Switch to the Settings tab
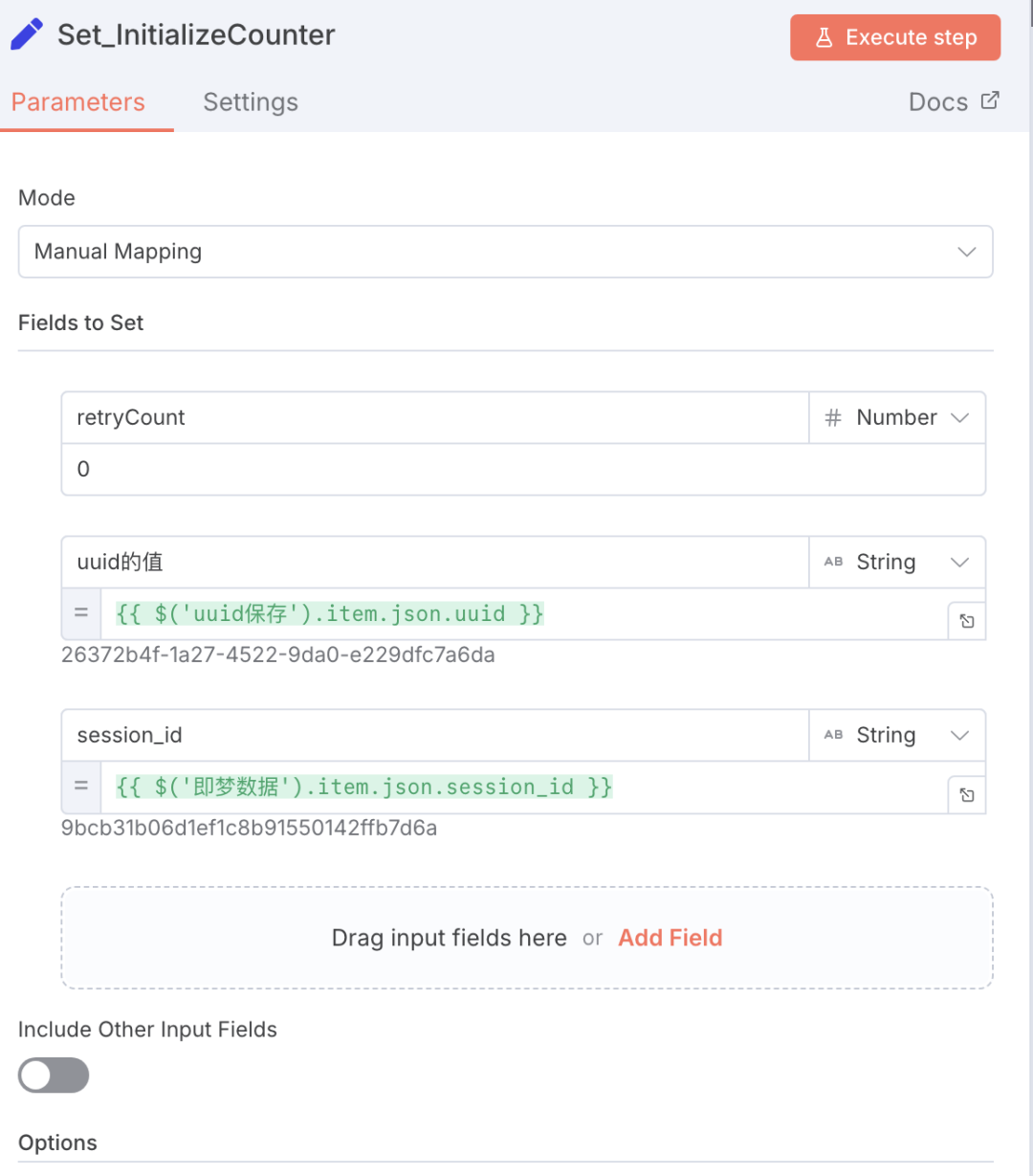This screenshot has height=1176, width=1033. (x=251, y=102)
